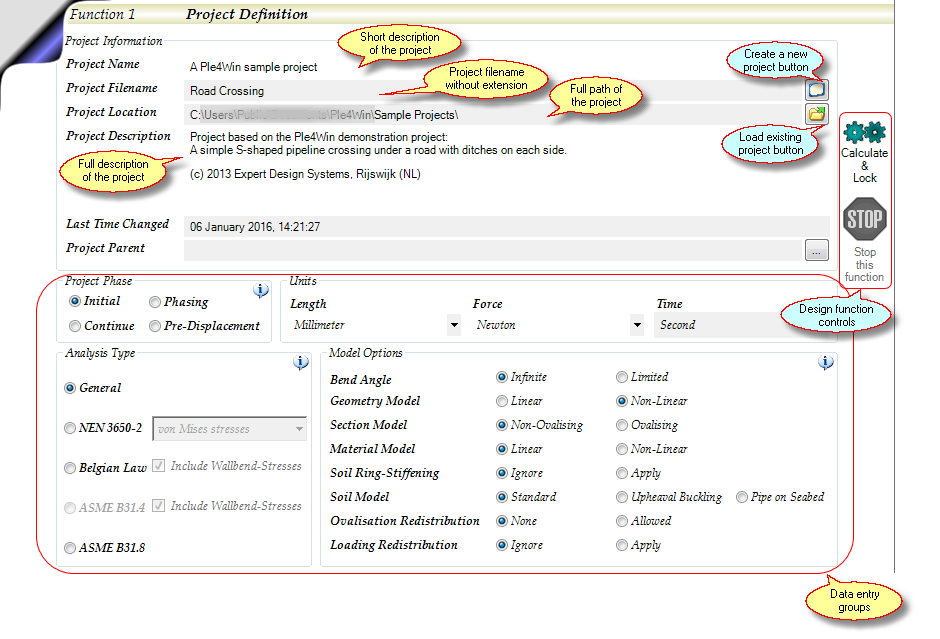The width and height of the screenshot is (940, 639).
Task: Select the Phasing project phase
Action: [x=156, y=302]
